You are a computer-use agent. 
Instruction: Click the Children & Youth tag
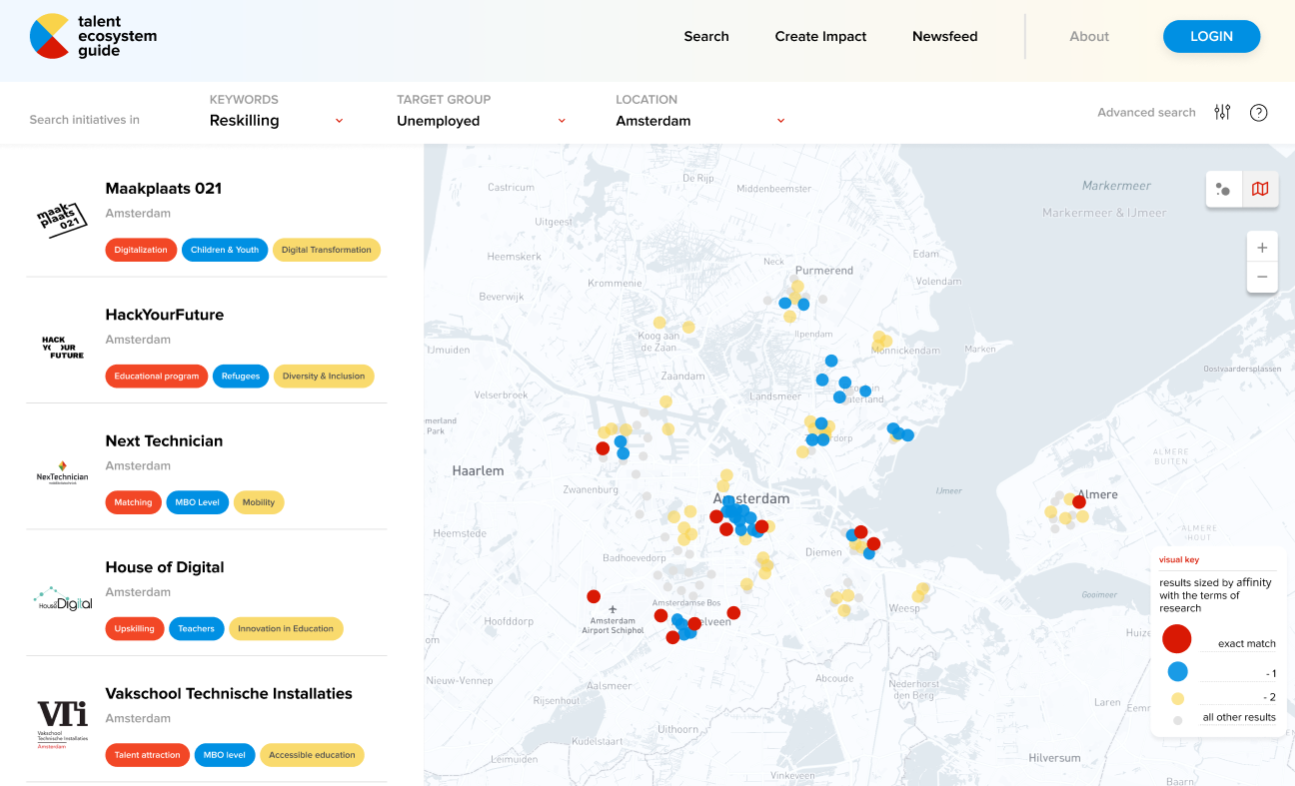point(225,250)
